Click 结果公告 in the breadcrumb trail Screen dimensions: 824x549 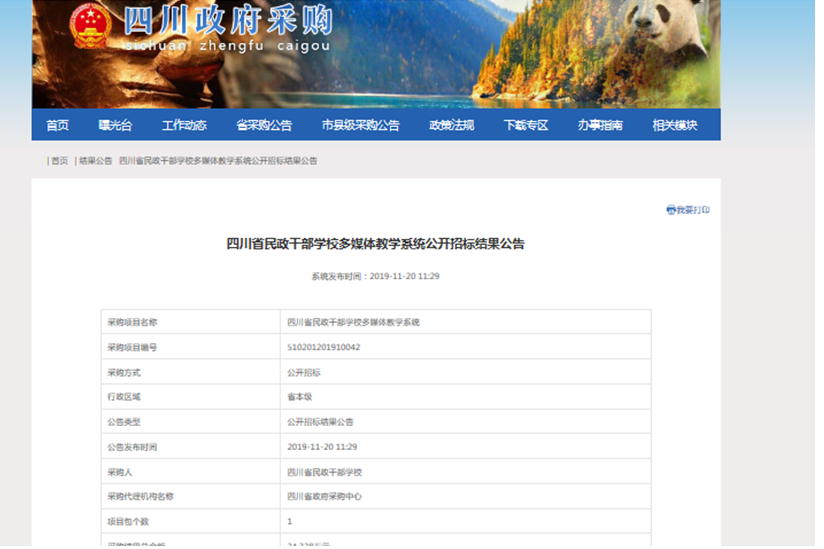[x=96, y=161]
